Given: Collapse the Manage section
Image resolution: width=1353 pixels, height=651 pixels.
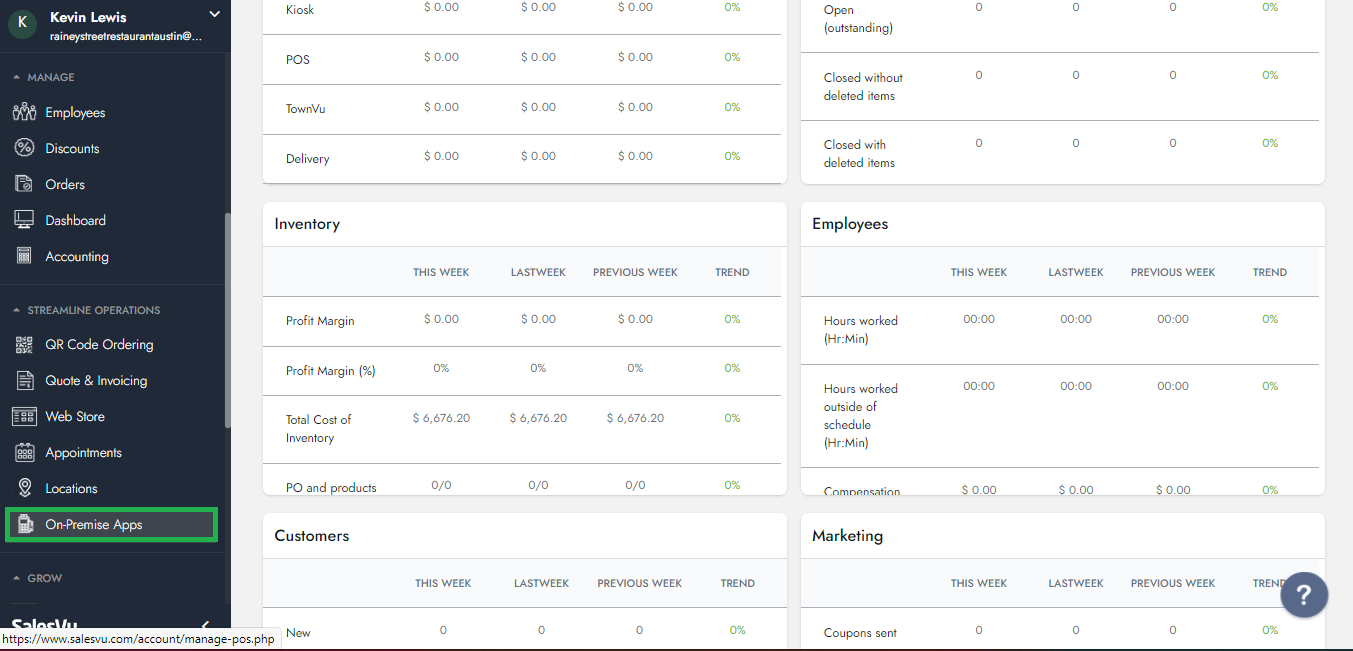Looking at the screenshot, I should pyautogui.click(x=16, y=77).
